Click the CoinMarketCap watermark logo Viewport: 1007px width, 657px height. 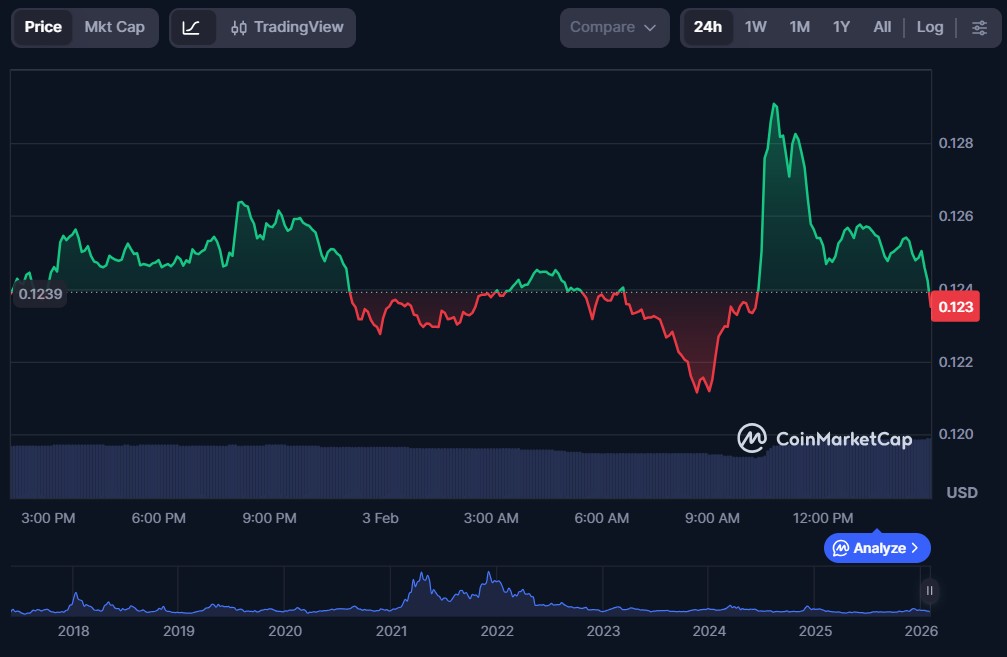(x=824, y=438)
